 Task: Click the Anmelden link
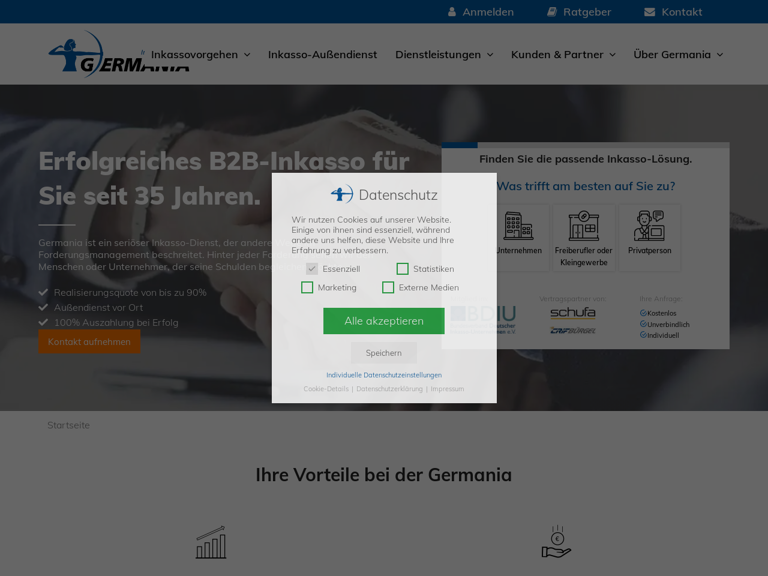click(x=488, y=12)
